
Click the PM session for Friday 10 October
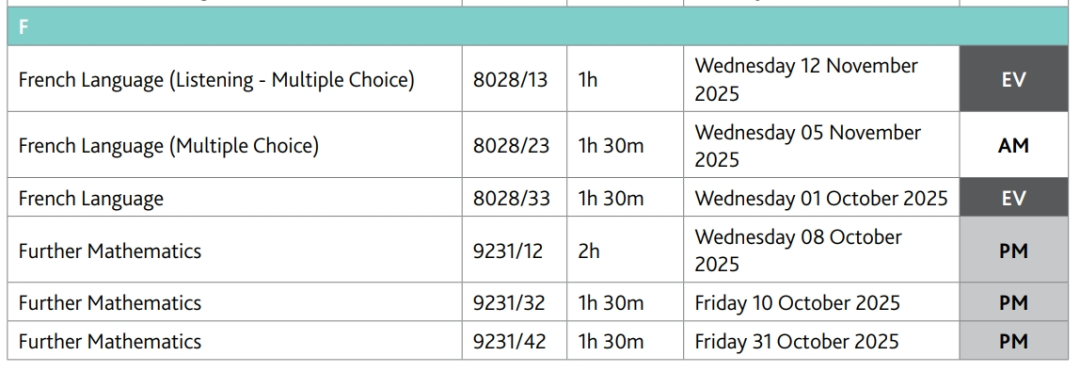coord(1013,302)
